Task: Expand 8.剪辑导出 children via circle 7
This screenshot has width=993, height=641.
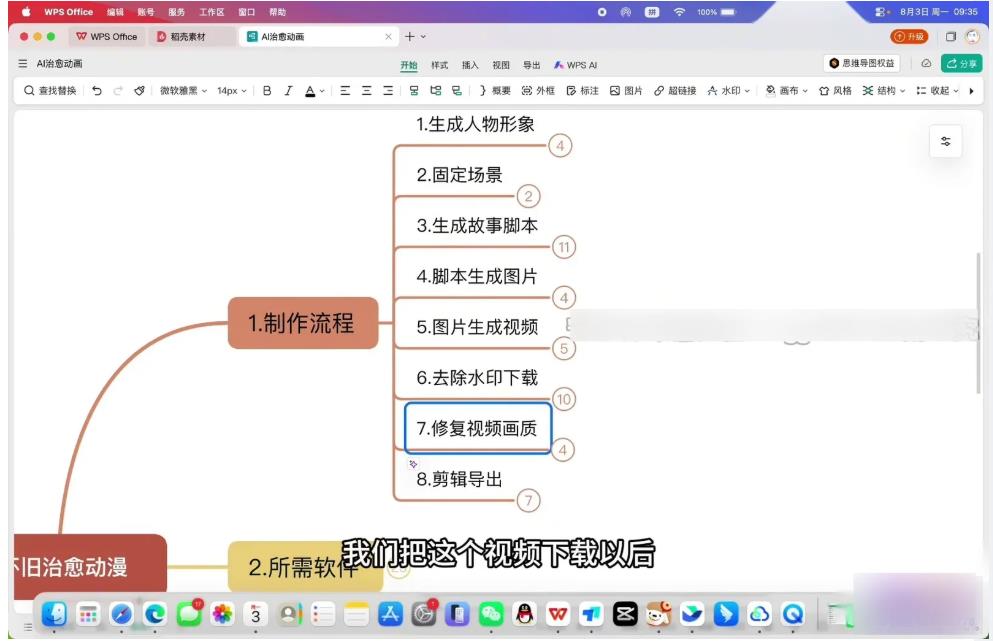Action: [x=528, y=500]
